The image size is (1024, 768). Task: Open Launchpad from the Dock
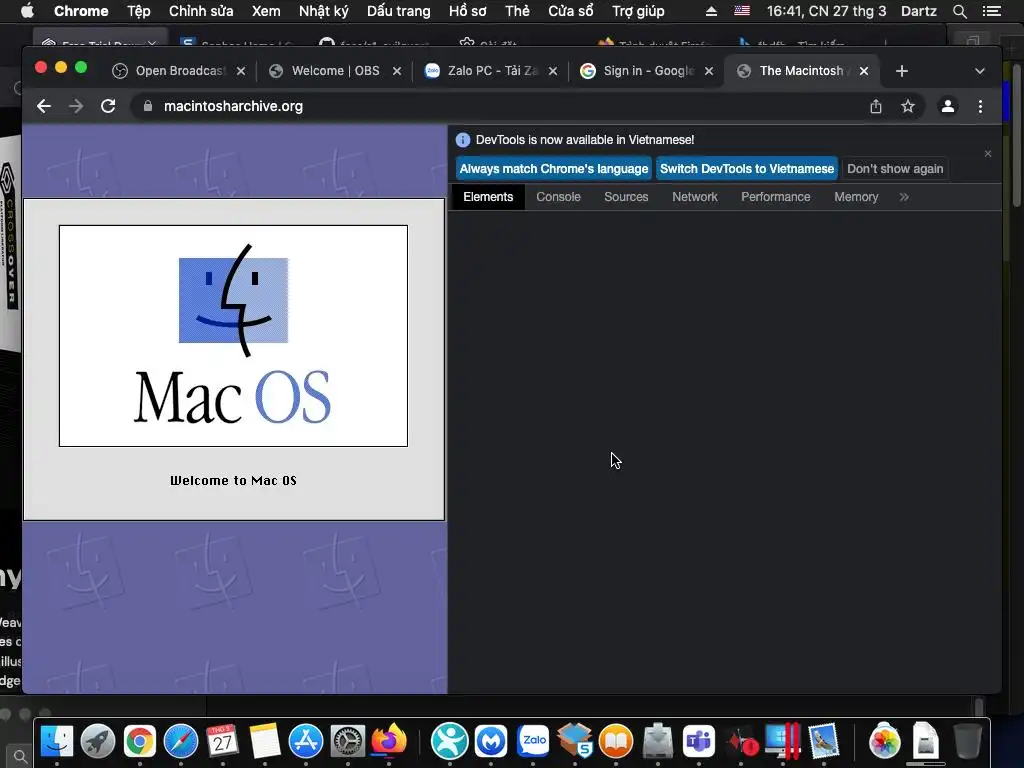(x=98, y=741)
